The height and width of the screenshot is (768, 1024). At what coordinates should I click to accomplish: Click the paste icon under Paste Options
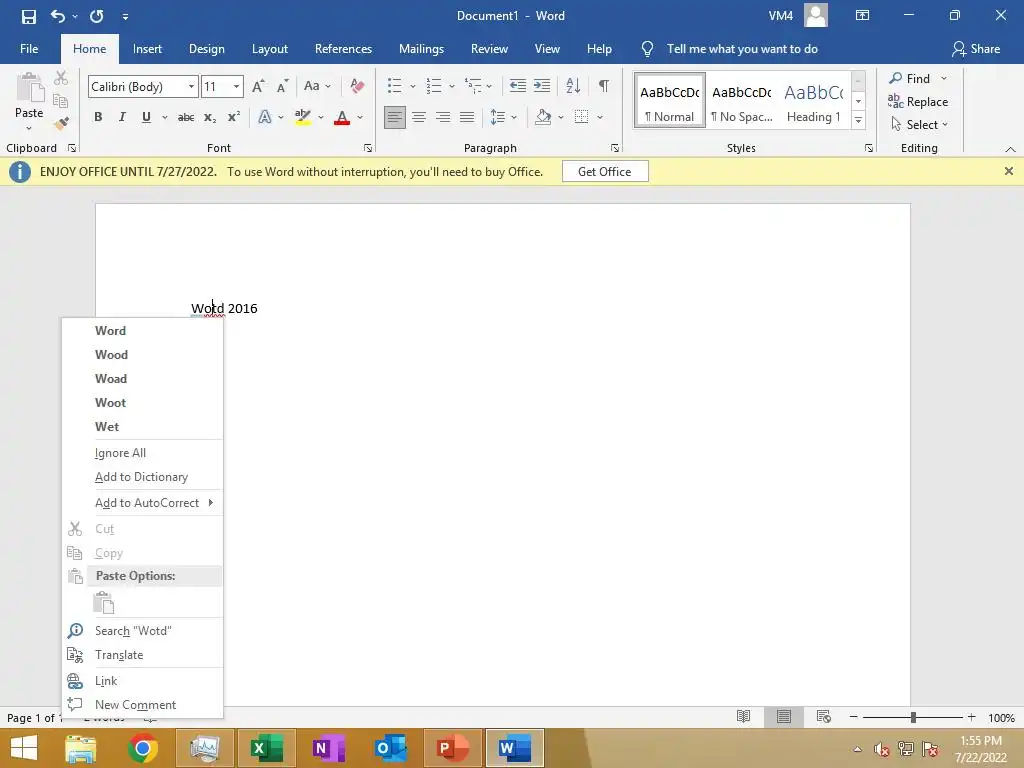104,602
